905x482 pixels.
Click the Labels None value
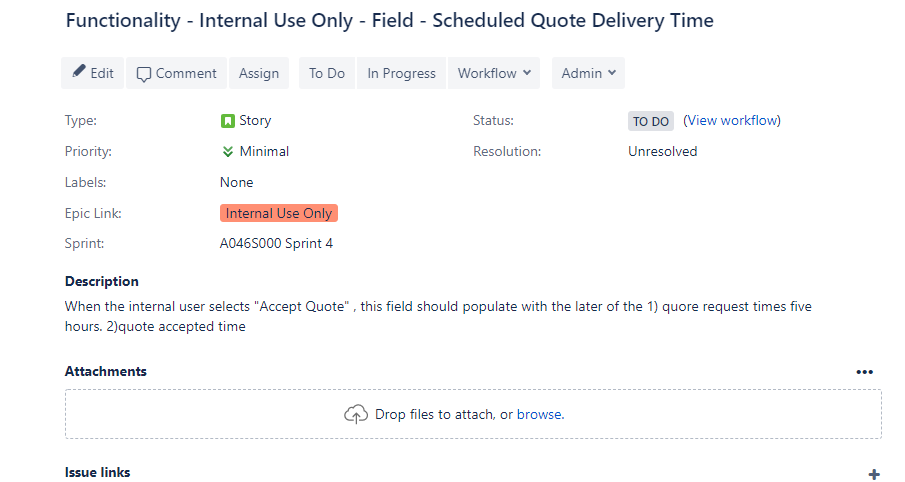237,182
